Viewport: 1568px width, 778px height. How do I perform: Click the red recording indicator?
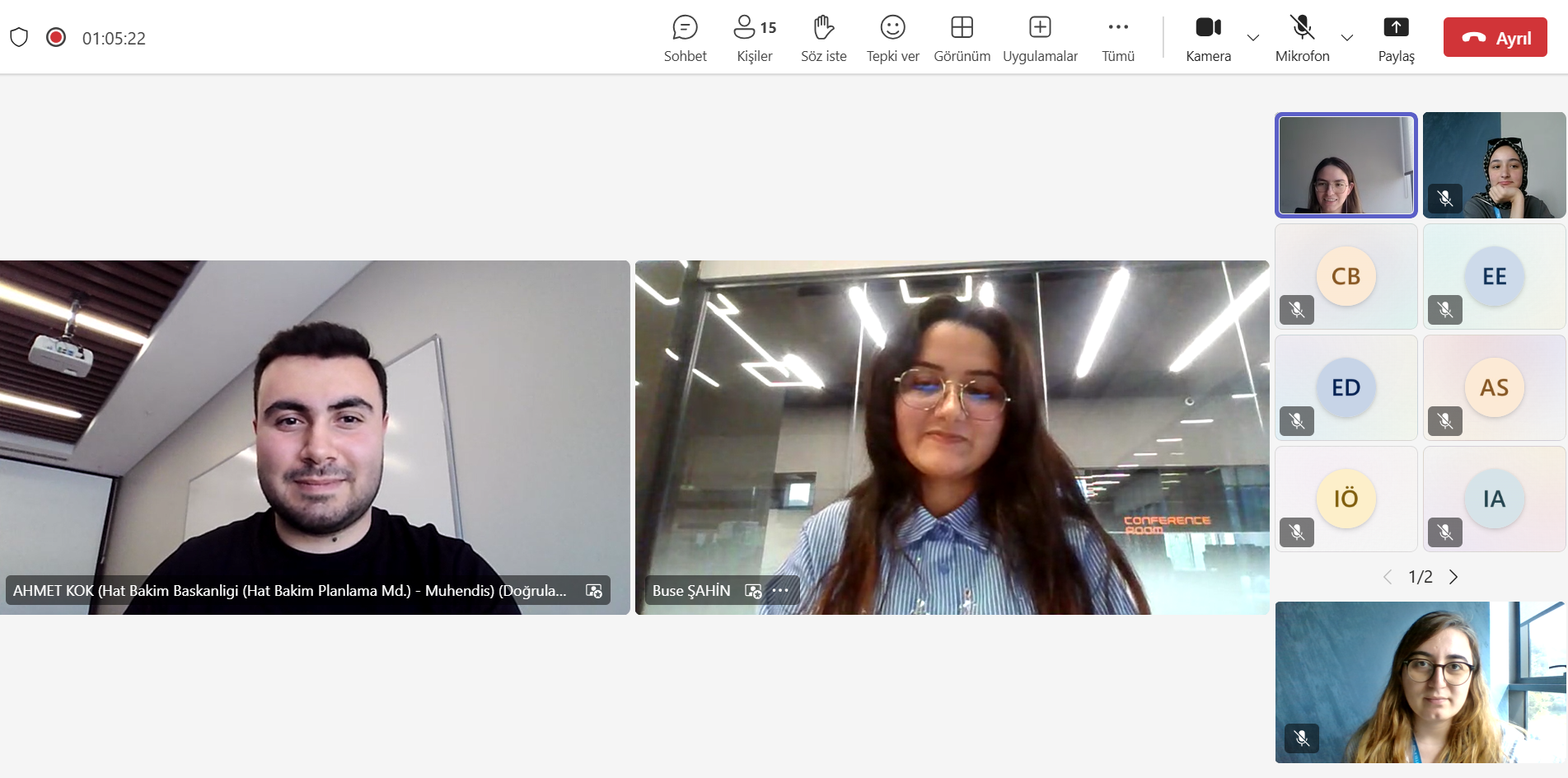coord(56,37)
